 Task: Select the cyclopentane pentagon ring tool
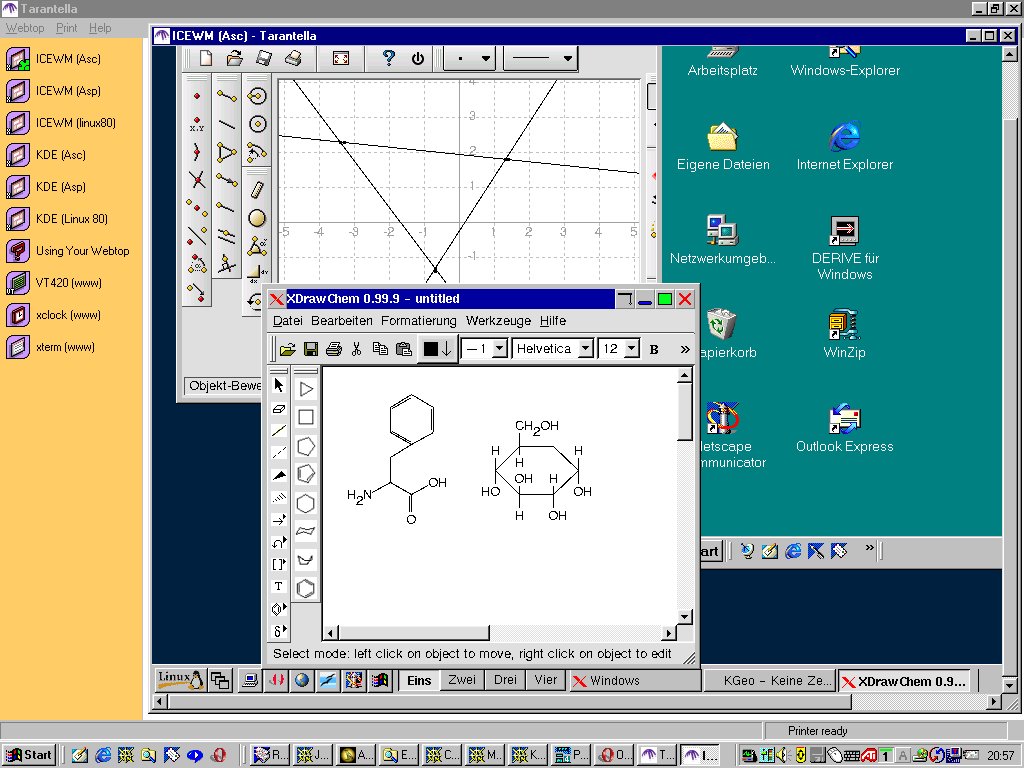tap(306, 446)
